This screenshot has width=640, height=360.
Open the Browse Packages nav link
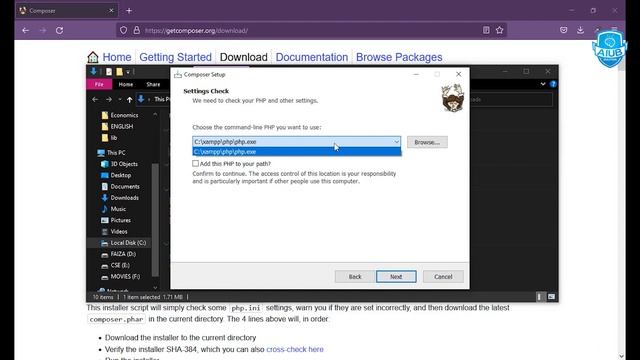(399, 57)
